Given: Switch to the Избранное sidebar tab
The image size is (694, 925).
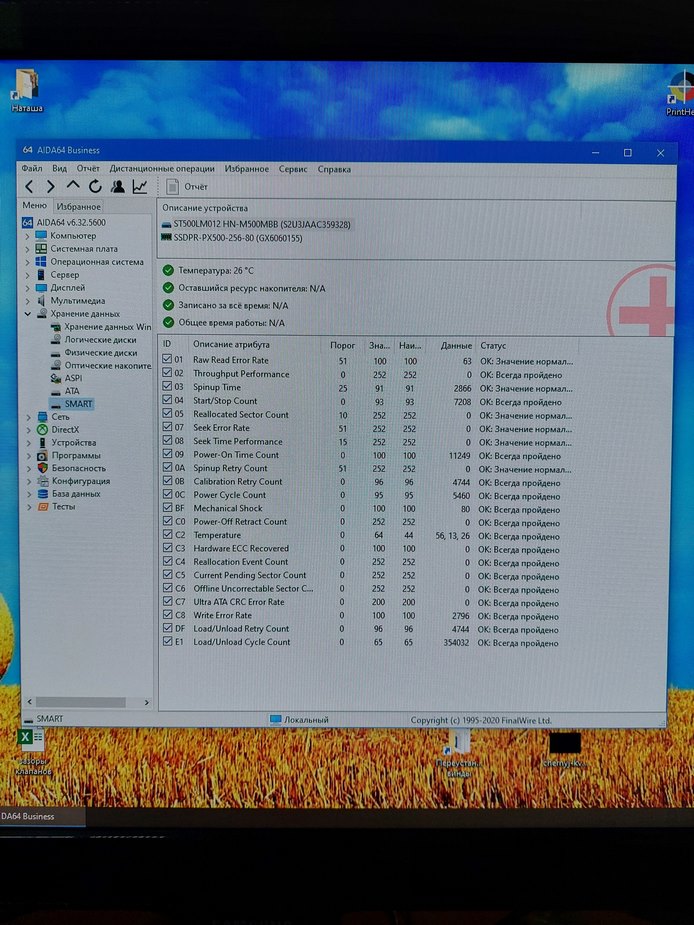Looking at the screenshot, I should pos(77,206).
